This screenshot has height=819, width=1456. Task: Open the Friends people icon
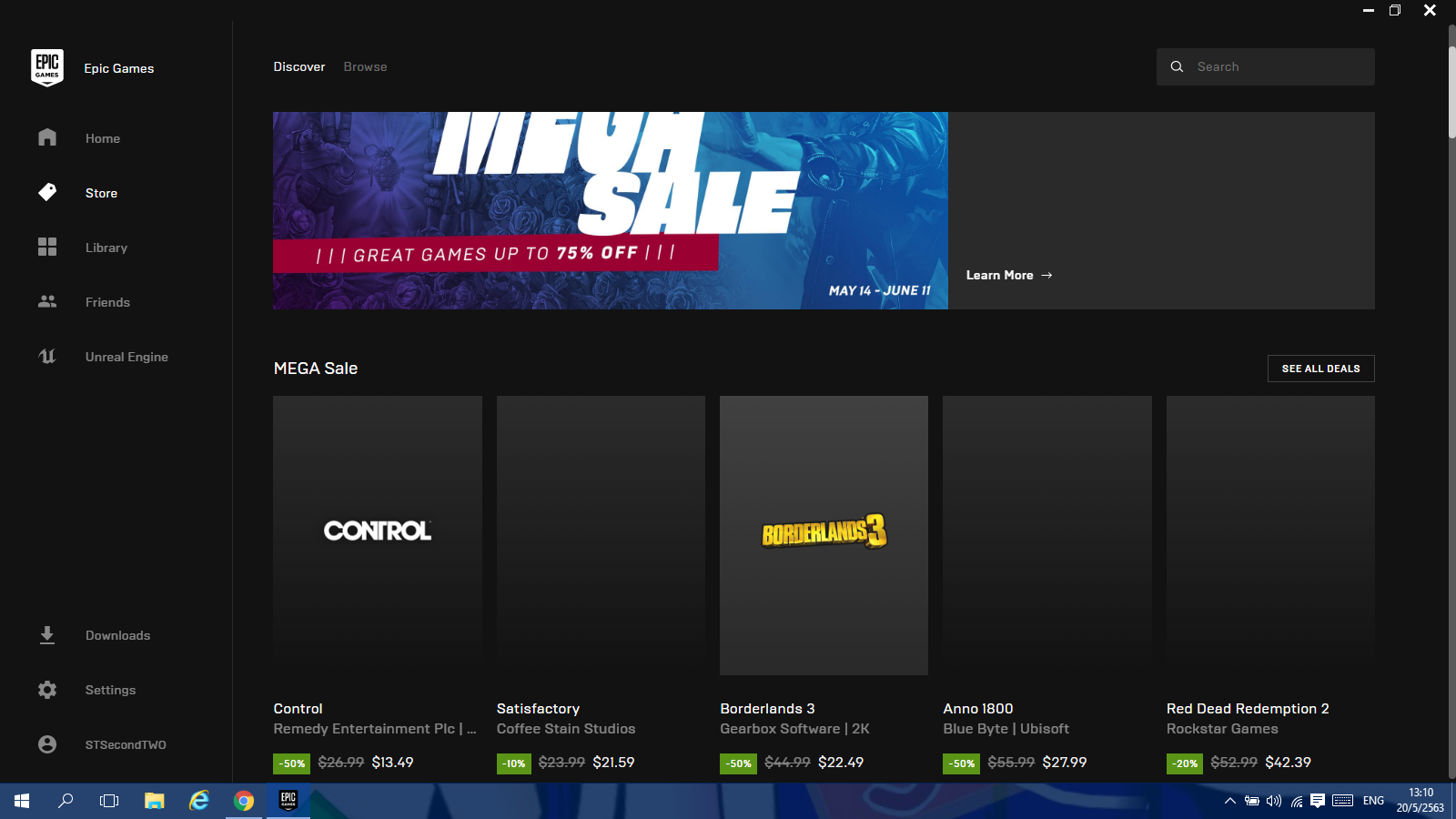tap(47, 301)
